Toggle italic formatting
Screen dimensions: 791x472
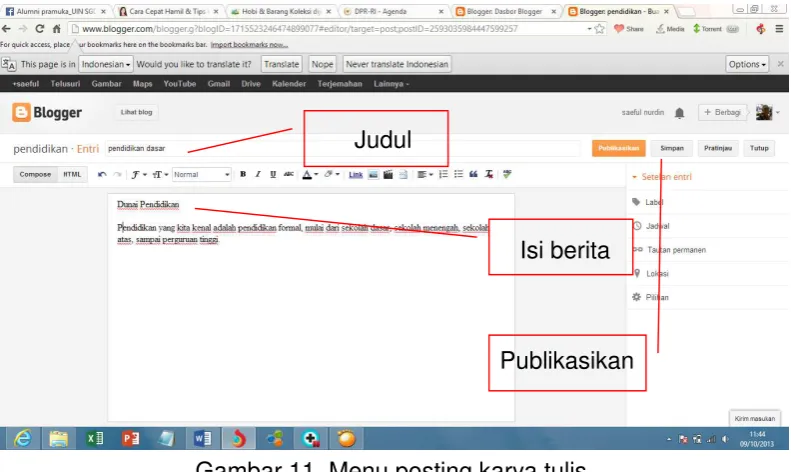coord(258,174)
